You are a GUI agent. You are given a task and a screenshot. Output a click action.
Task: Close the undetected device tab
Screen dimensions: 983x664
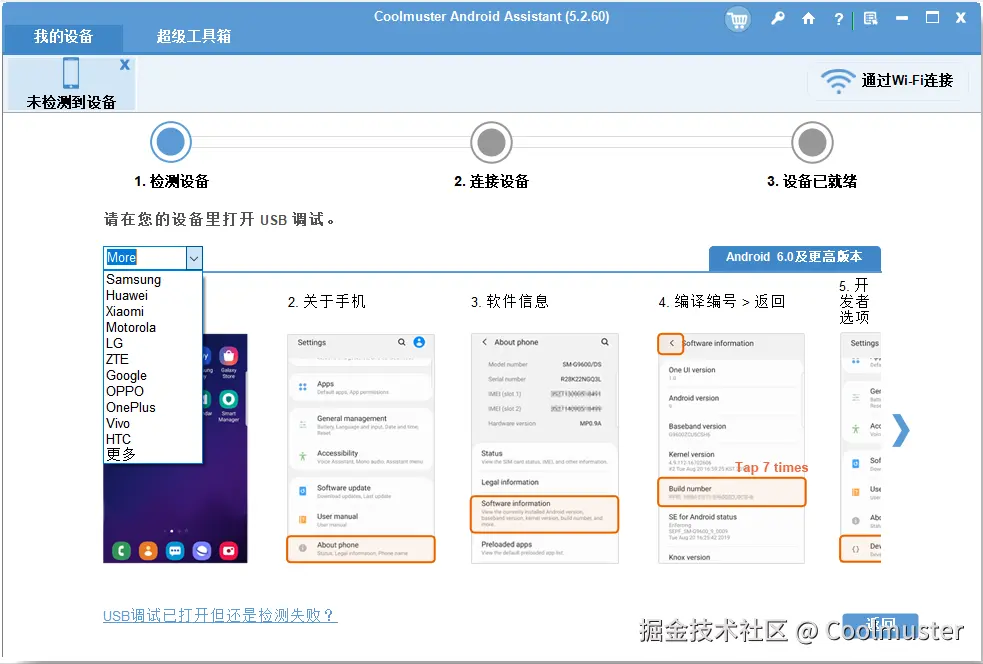point(125,65)
